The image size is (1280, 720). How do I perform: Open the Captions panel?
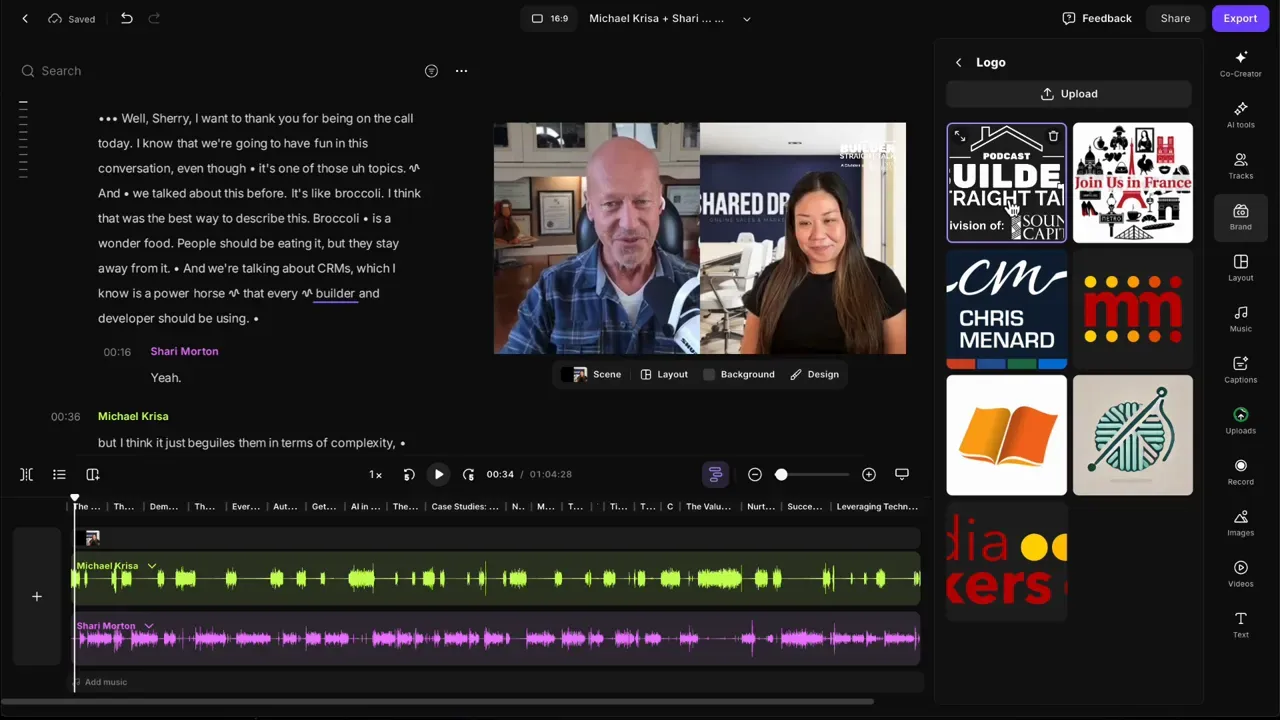(x=1240, y=370)
